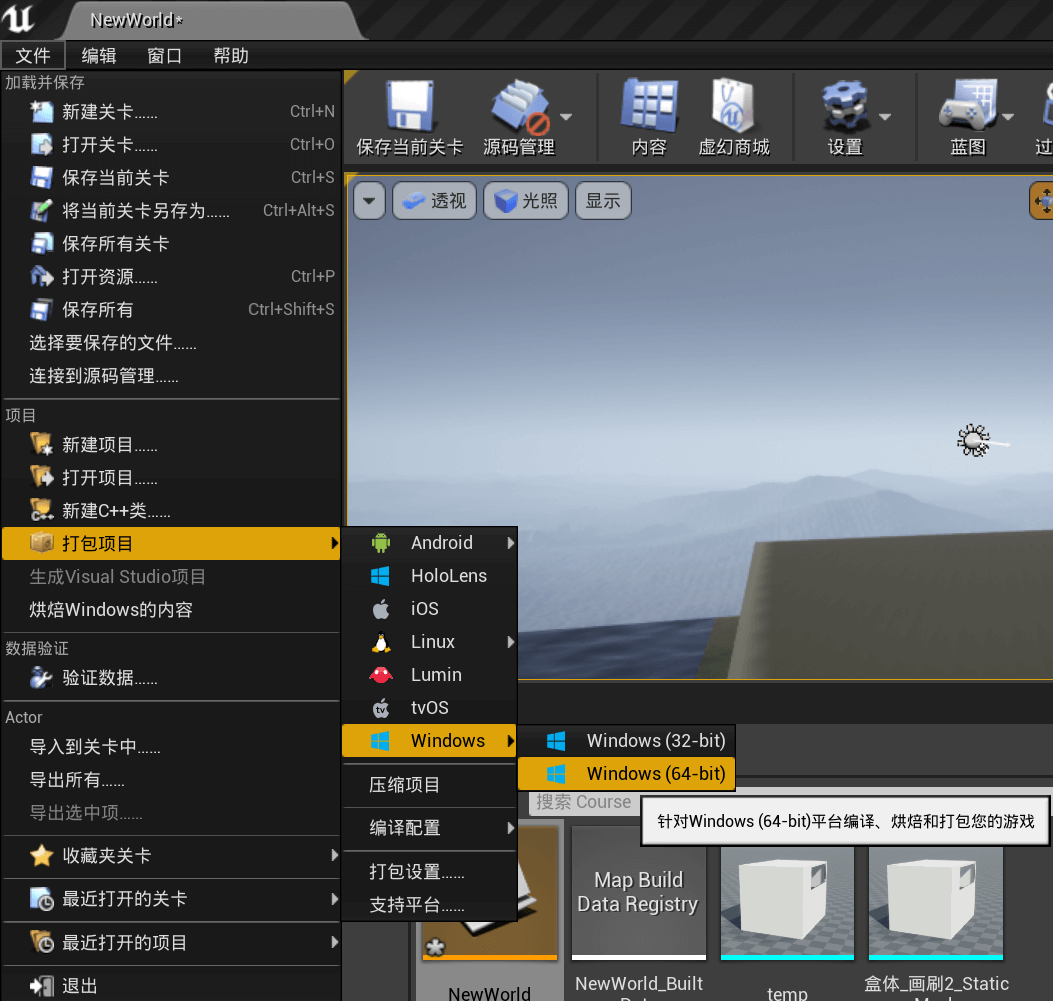Choose the Lumin packaging option
This screenshot has height=1001, width=1053.
[x=429, y=674]
